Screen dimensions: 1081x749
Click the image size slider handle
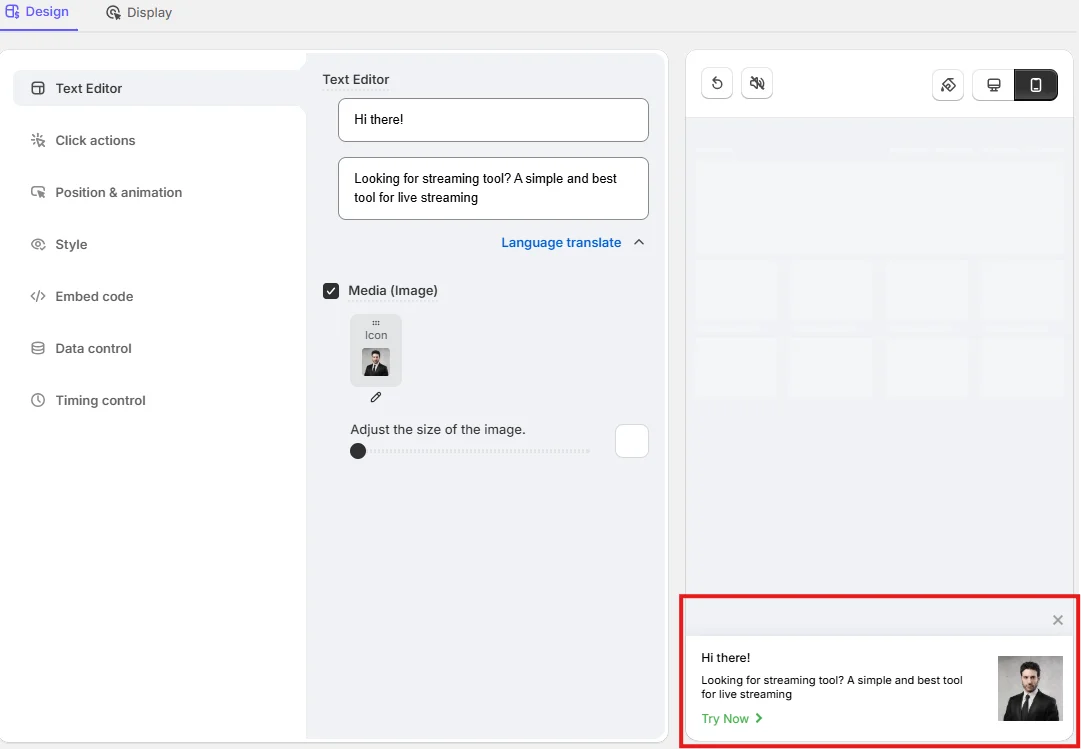(x=358, y=451)
